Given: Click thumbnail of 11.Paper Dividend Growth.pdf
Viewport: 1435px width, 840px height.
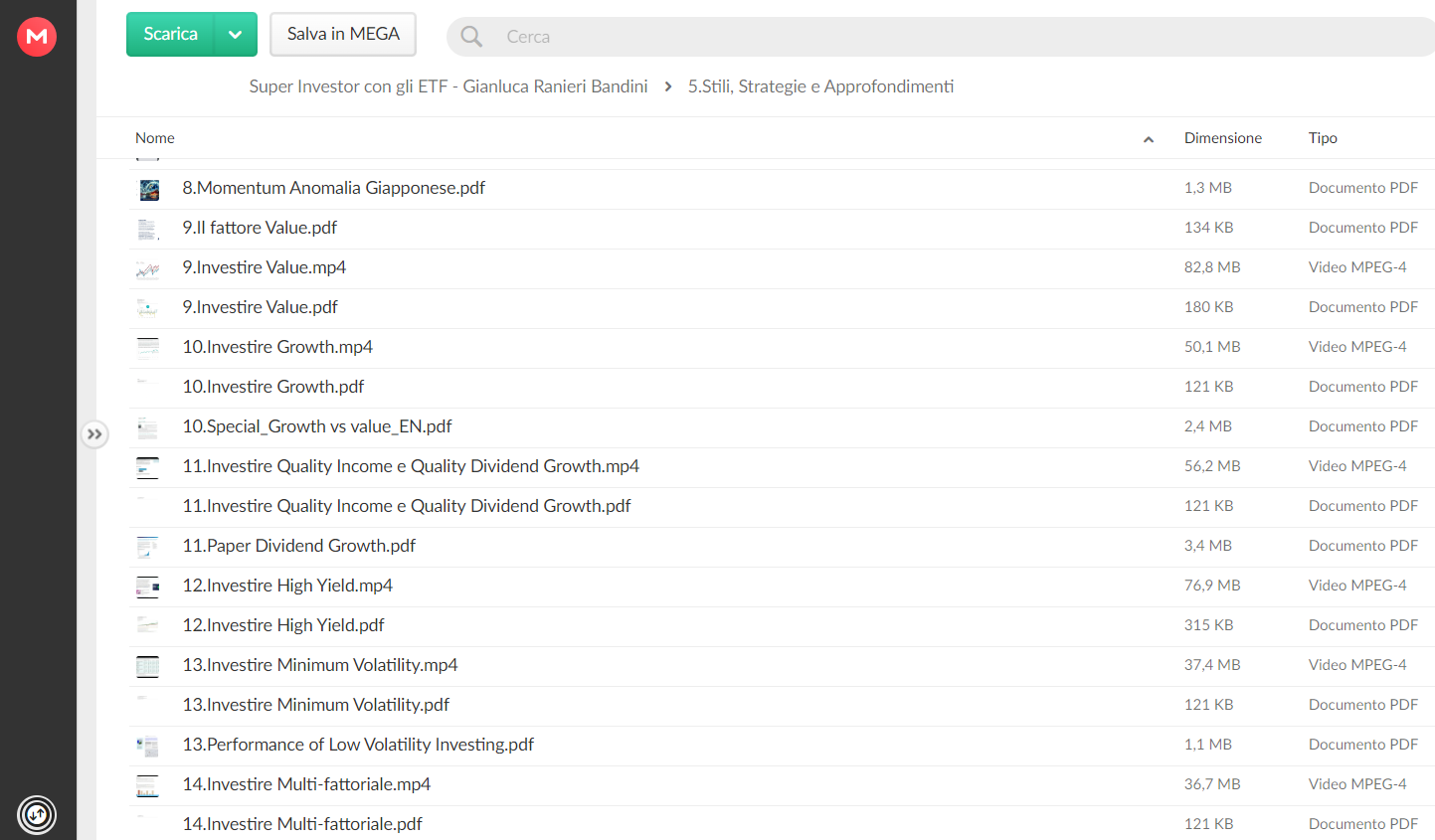Looking at the screenshot, I should coord(148,547).
